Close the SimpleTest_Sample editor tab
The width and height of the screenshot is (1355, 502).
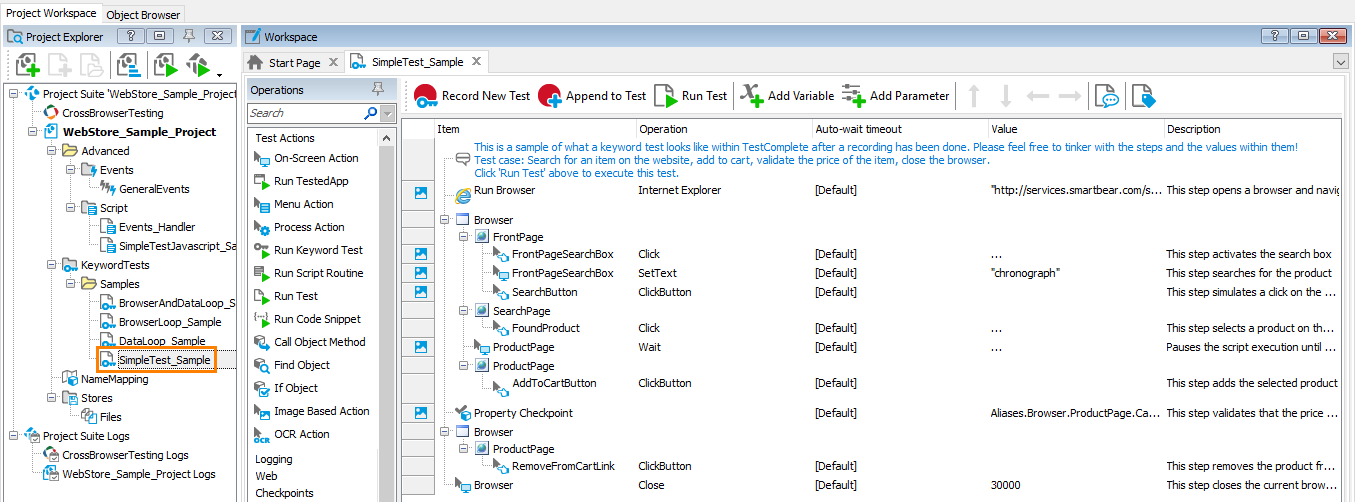pos(477,62)
